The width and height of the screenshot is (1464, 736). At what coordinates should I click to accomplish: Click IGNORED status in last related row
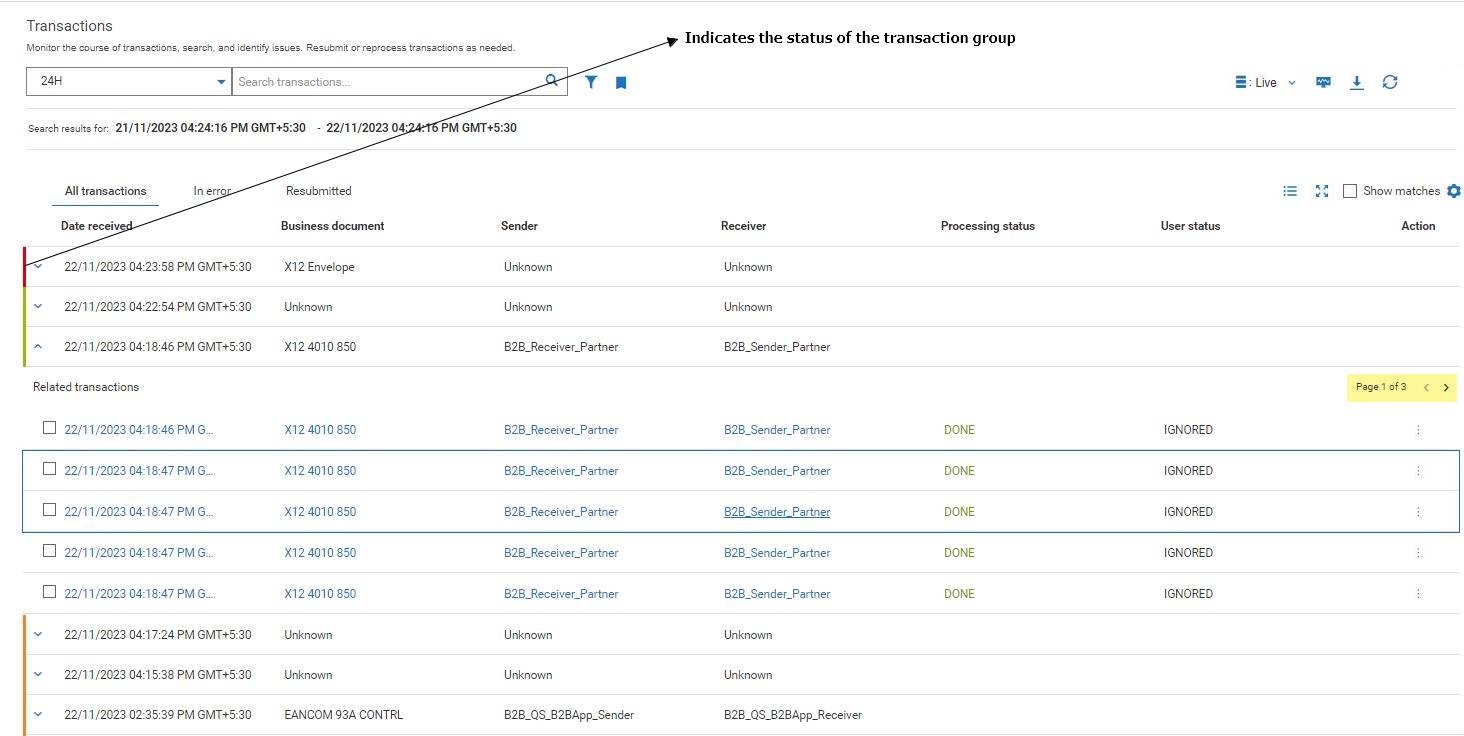(x=1188, y=594)
